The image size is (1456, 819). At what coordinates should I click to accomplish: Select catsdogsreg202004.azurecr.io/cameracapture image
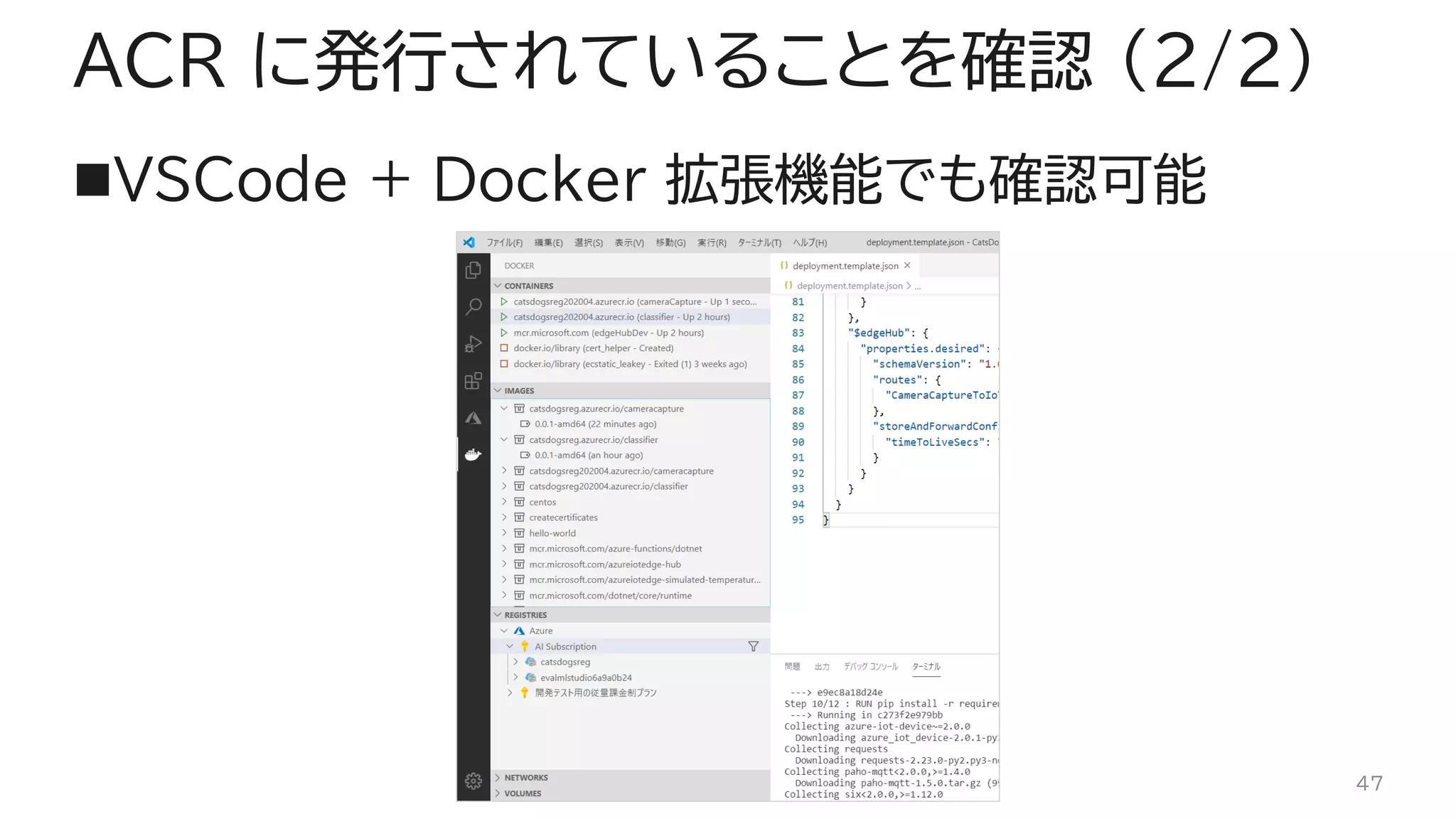point(631,471)
